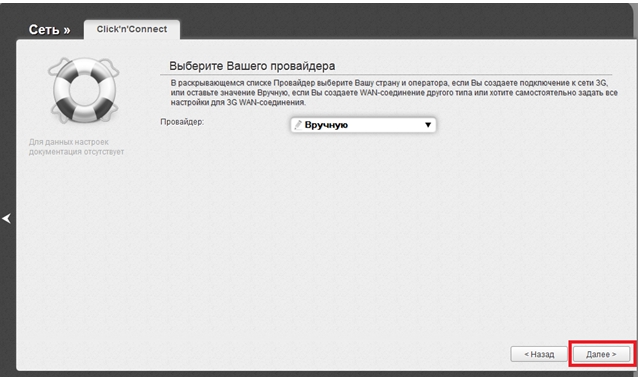Select the Вручную value in provider list
Screen dimensions: 640x377
(x=326, y=125)
